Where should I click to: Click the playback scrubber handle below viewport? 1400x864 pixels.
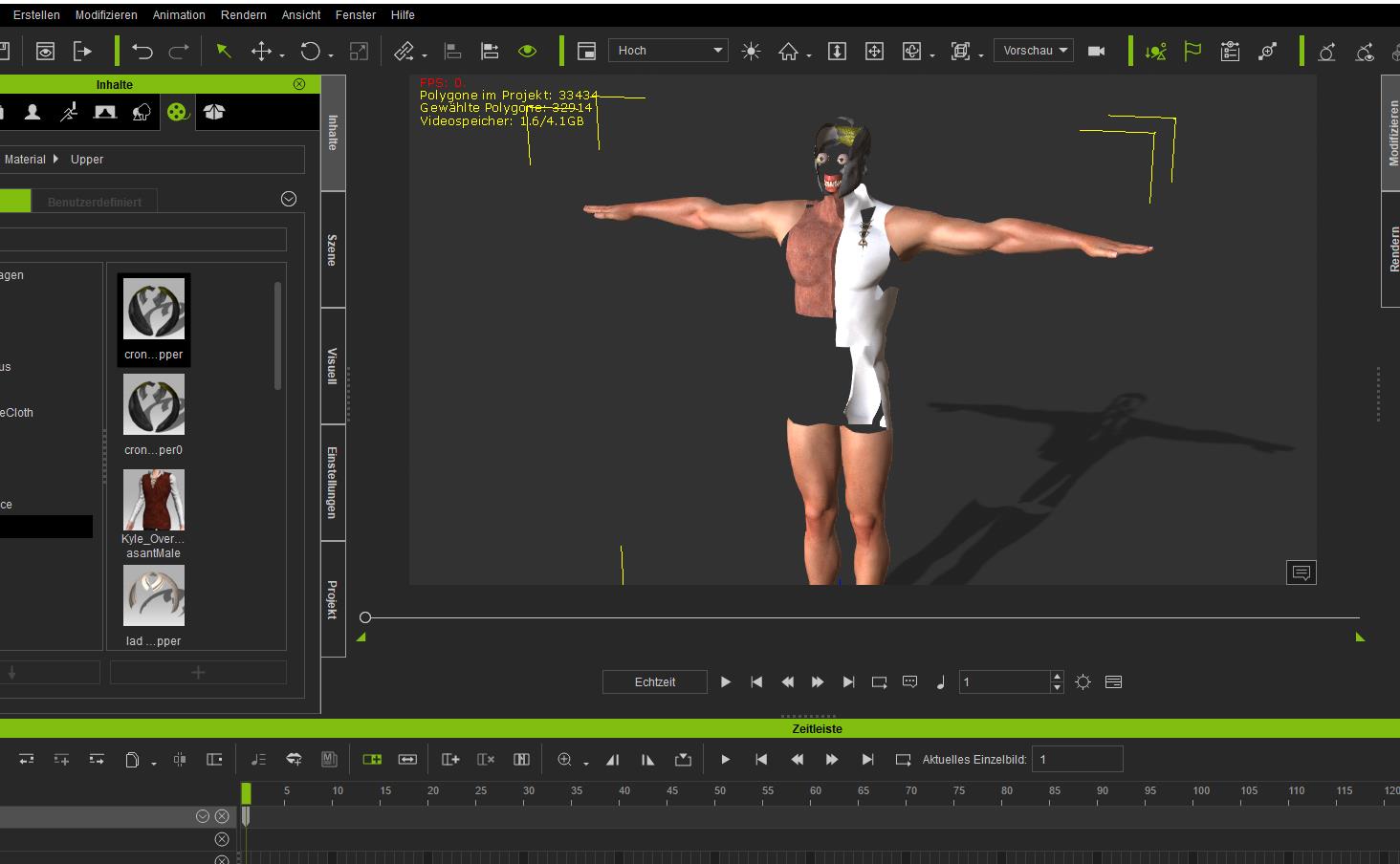(x=365, y=617)
